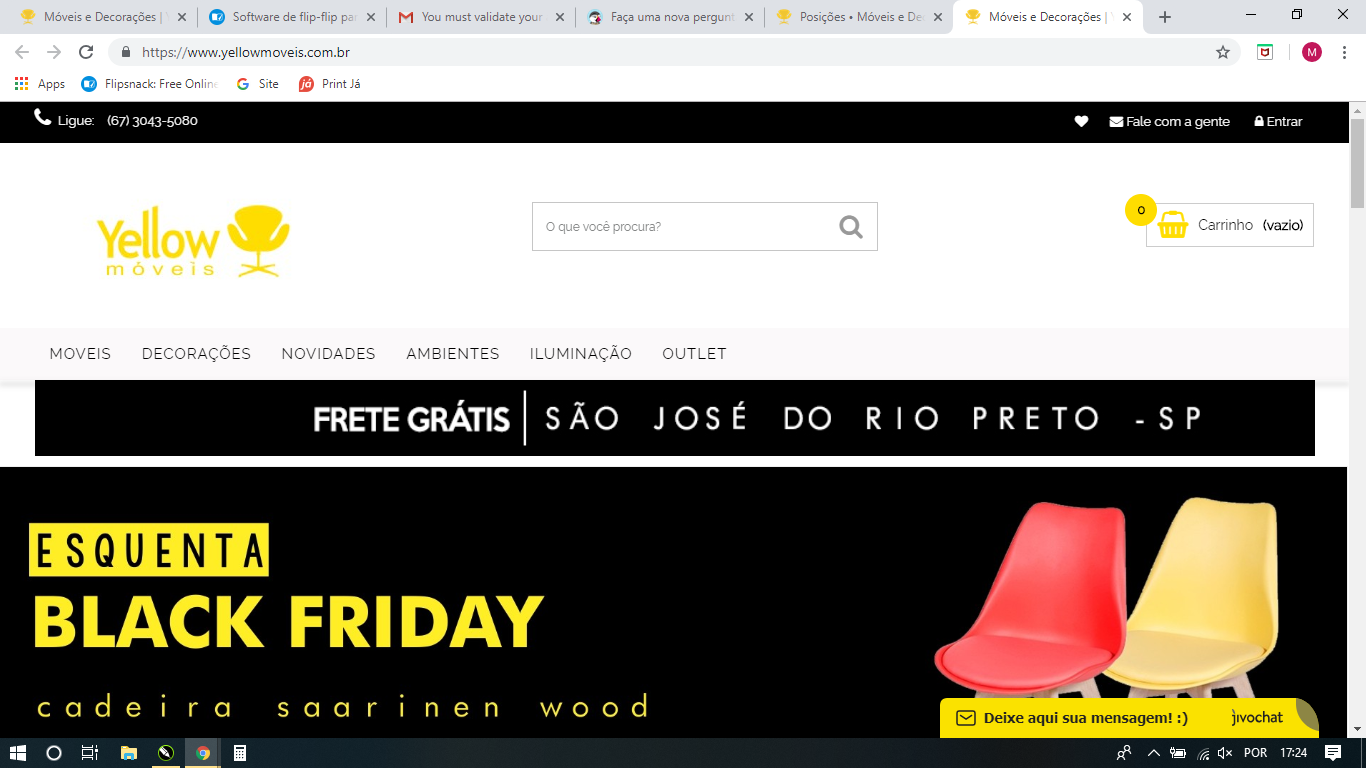The width and height of the screenshot is (1366, 768).
Task: Open the ILUMINAÇÃO menu
Action: coord(581,354)
